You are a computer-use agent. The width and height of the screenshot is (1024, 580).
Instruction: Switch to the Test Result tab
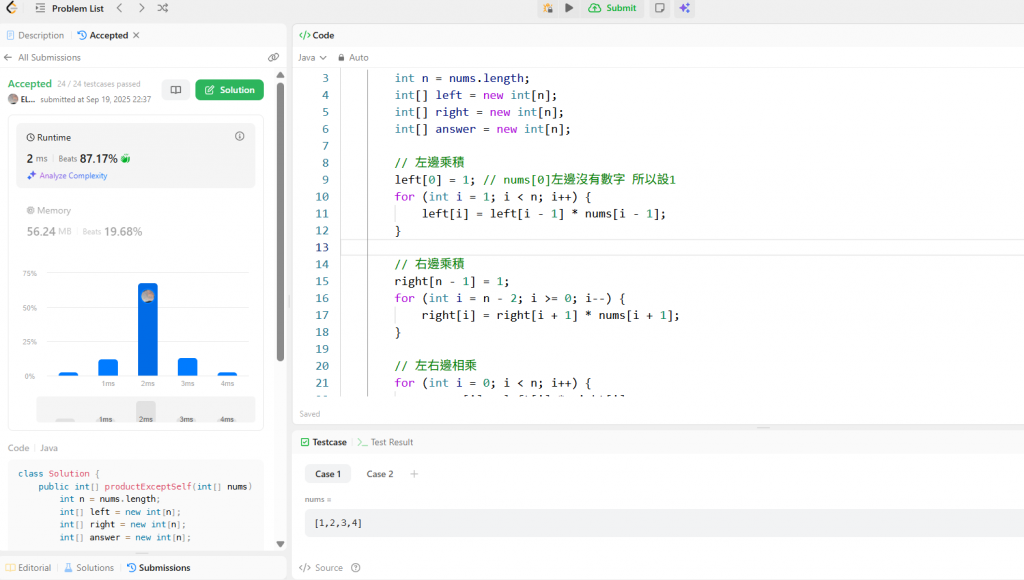[385, 442]
